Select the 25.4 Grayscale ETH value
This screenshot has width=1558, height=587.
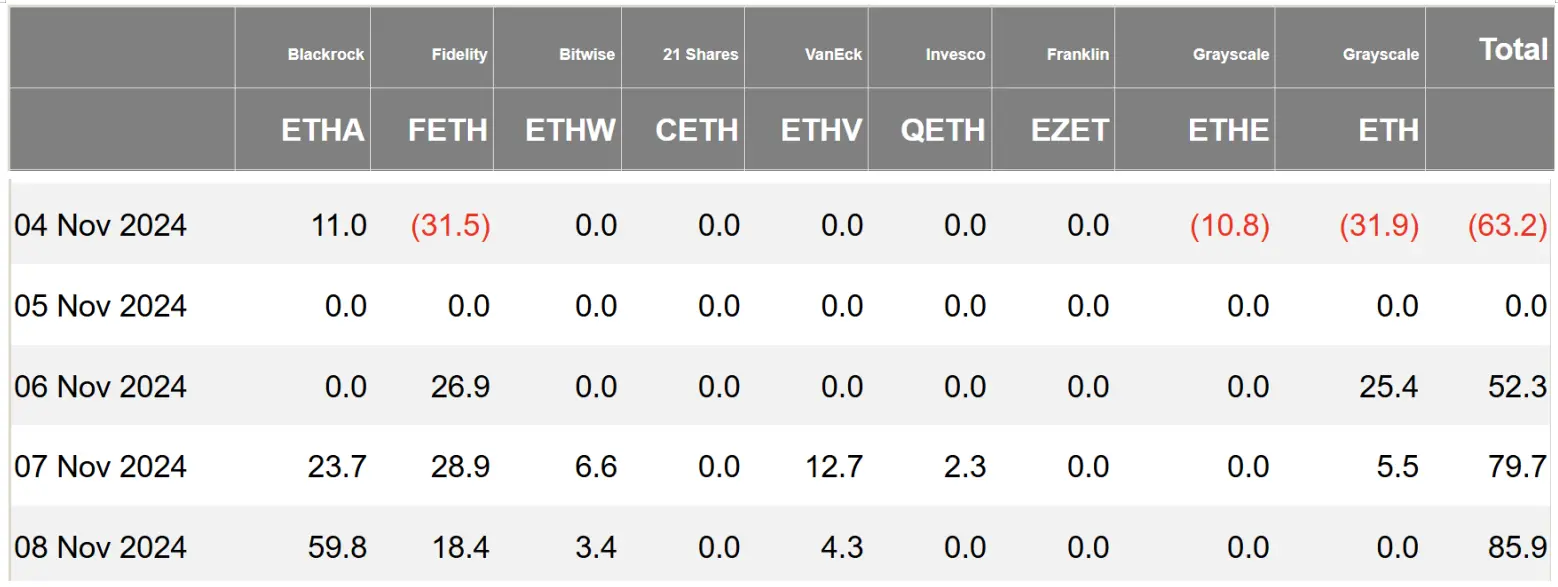point(1390,386)
